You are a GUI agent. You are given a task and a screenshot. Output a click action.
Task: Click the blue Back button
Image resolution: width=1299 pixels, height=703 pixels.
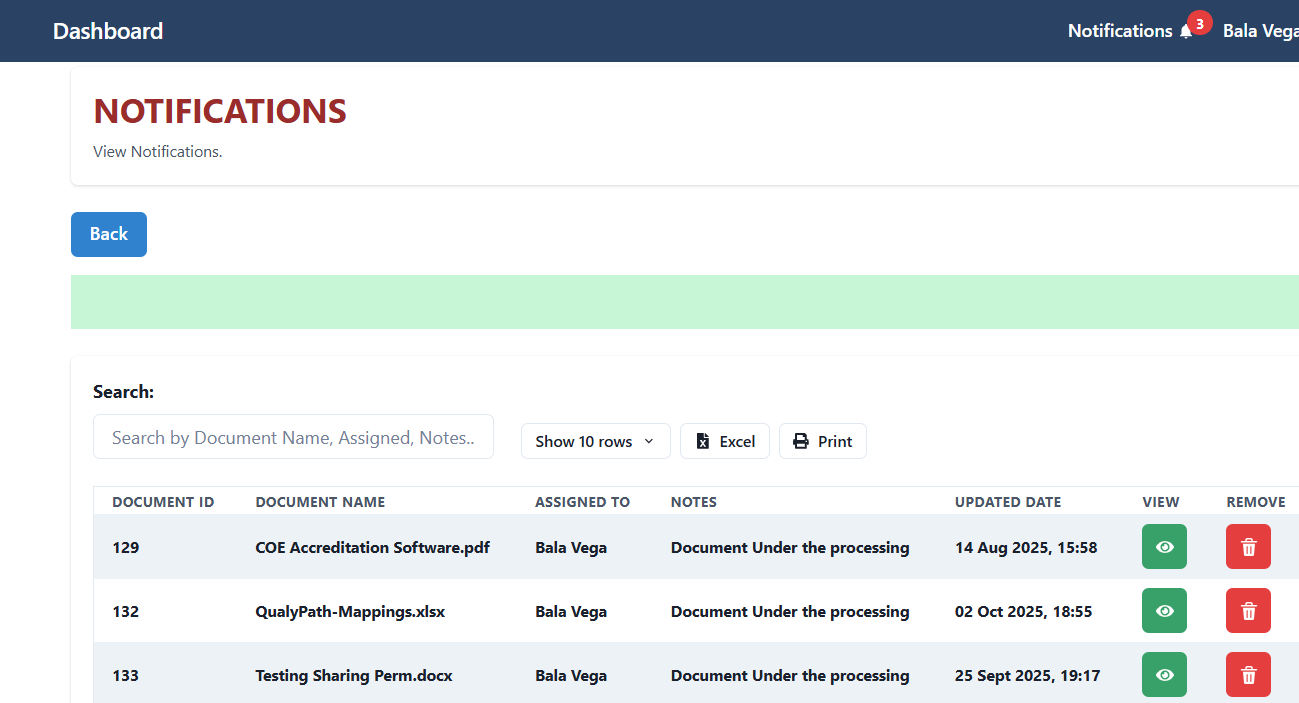[109, 234]
